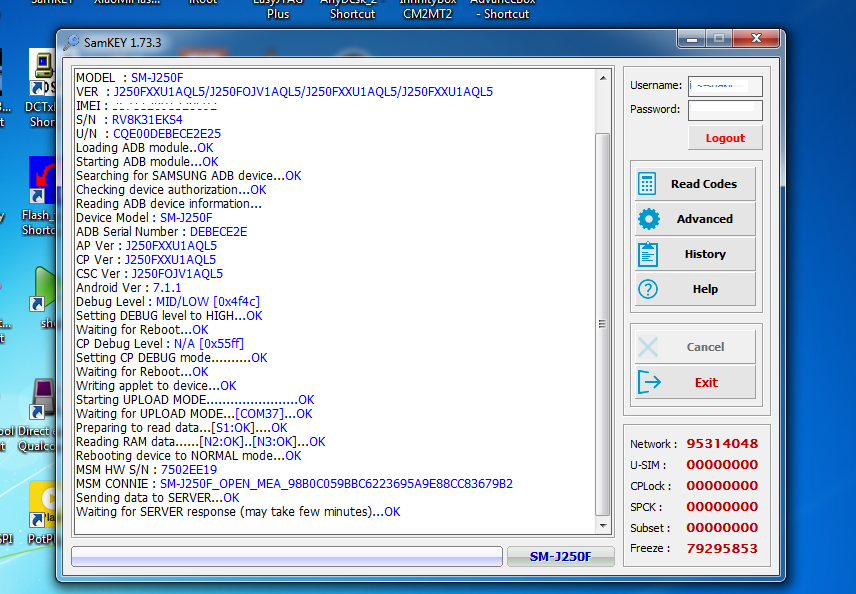Click the progress bar at the bottom
Screen dimensions: 856x594
(287, 556)
